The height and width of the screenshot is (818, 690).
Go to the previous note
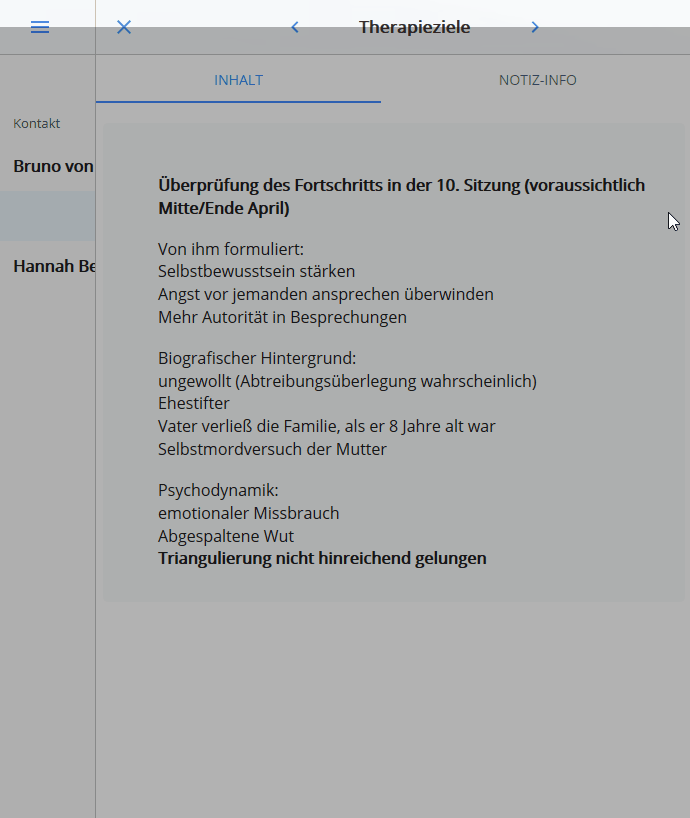(x=295, y=27)
